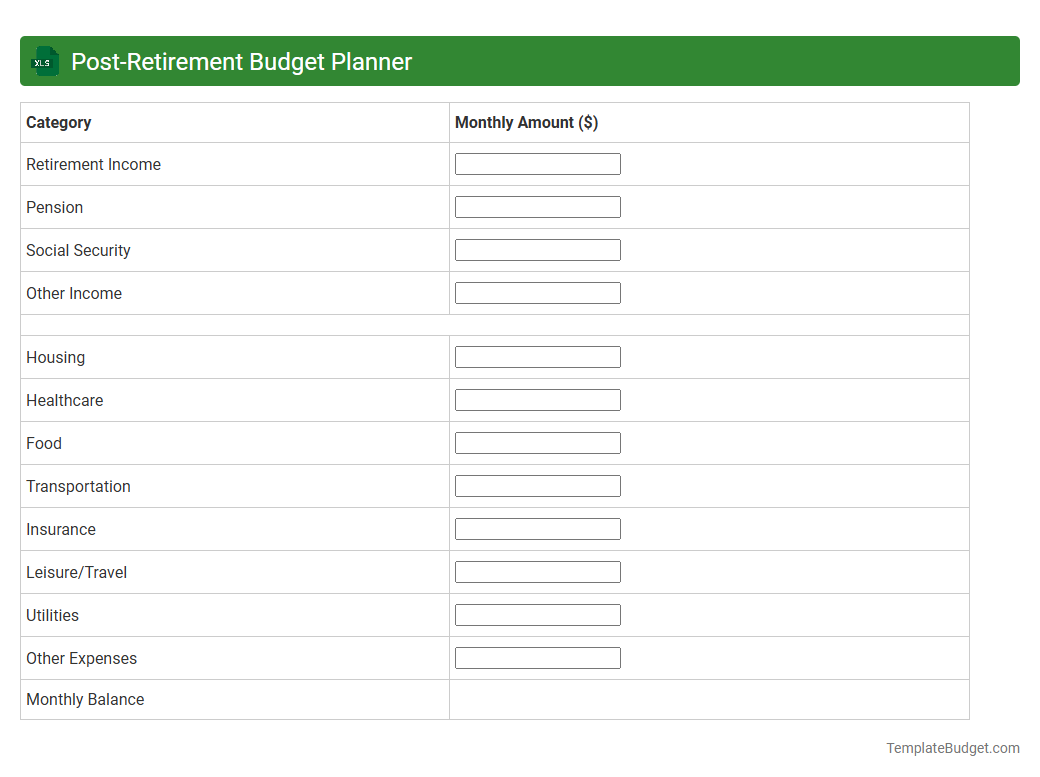1040x777 pixels.
Task: Click the Social Security amount field
Action: coord(537,249)
